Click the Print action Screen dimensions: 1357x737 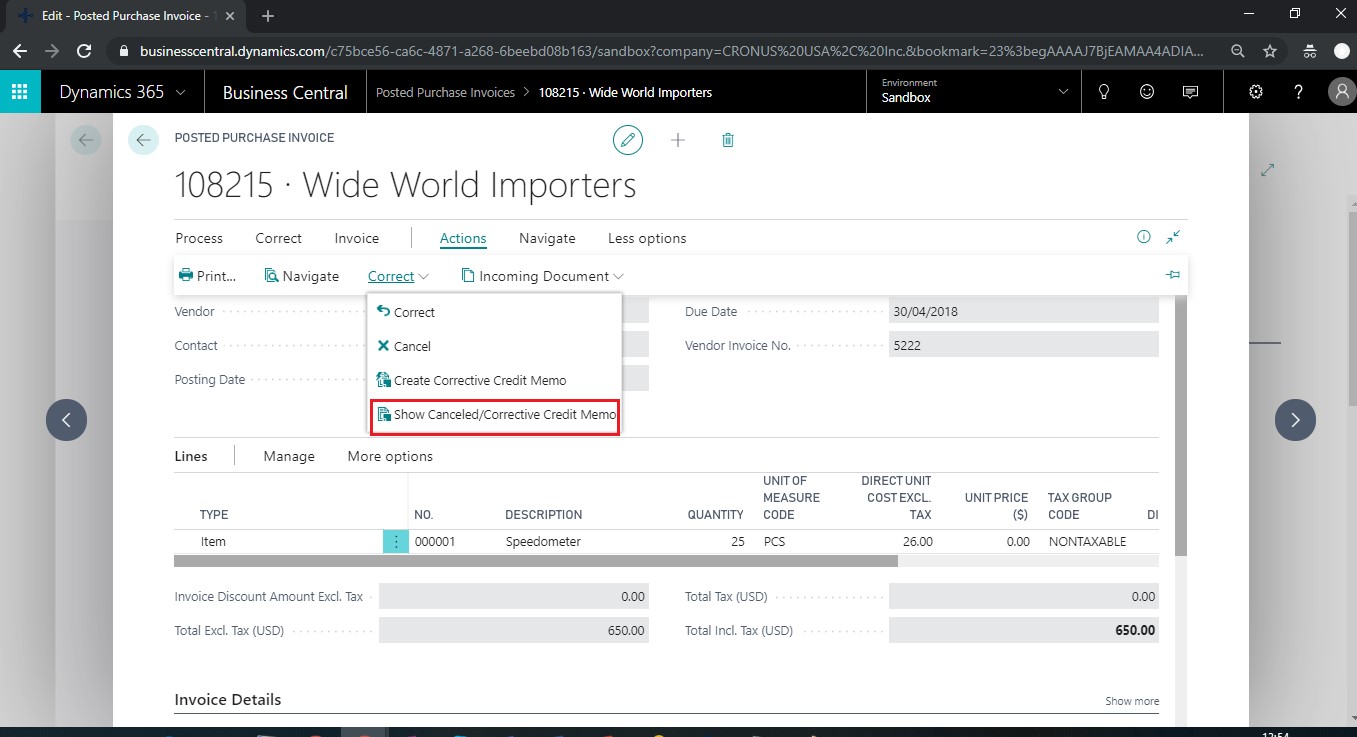coord(208,276)
